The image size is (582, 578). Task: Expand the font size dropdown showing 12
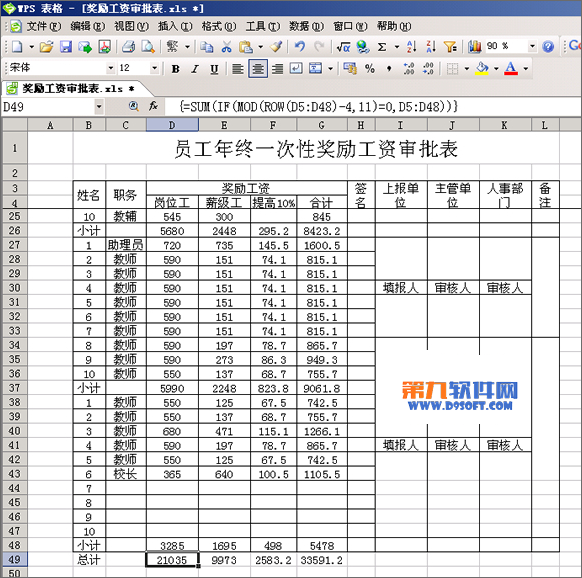pos(154,68)
